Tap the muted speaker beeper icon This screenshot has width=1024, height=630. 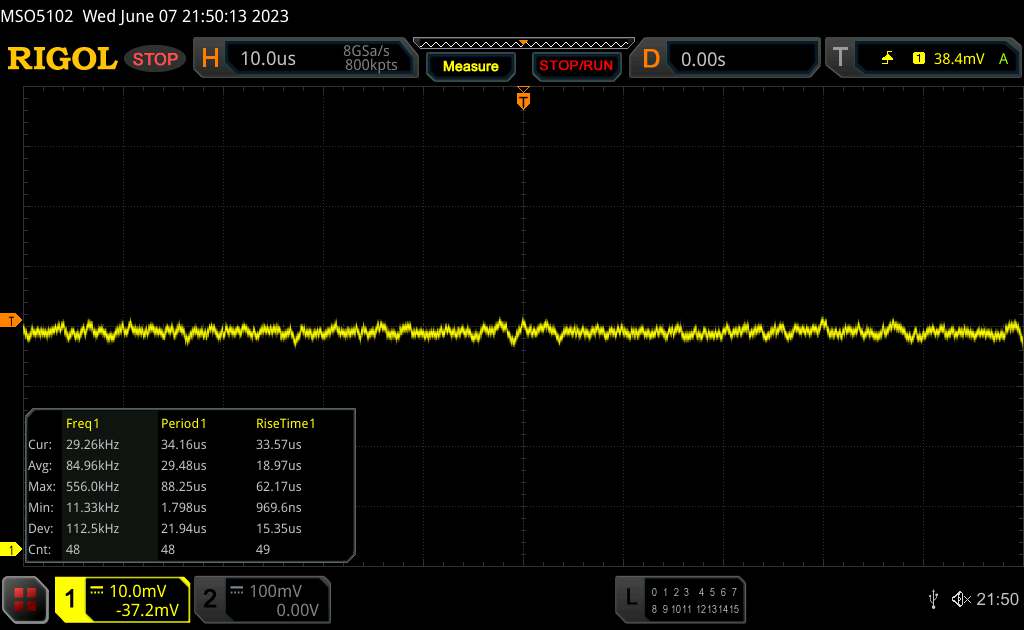coord(961,599)
